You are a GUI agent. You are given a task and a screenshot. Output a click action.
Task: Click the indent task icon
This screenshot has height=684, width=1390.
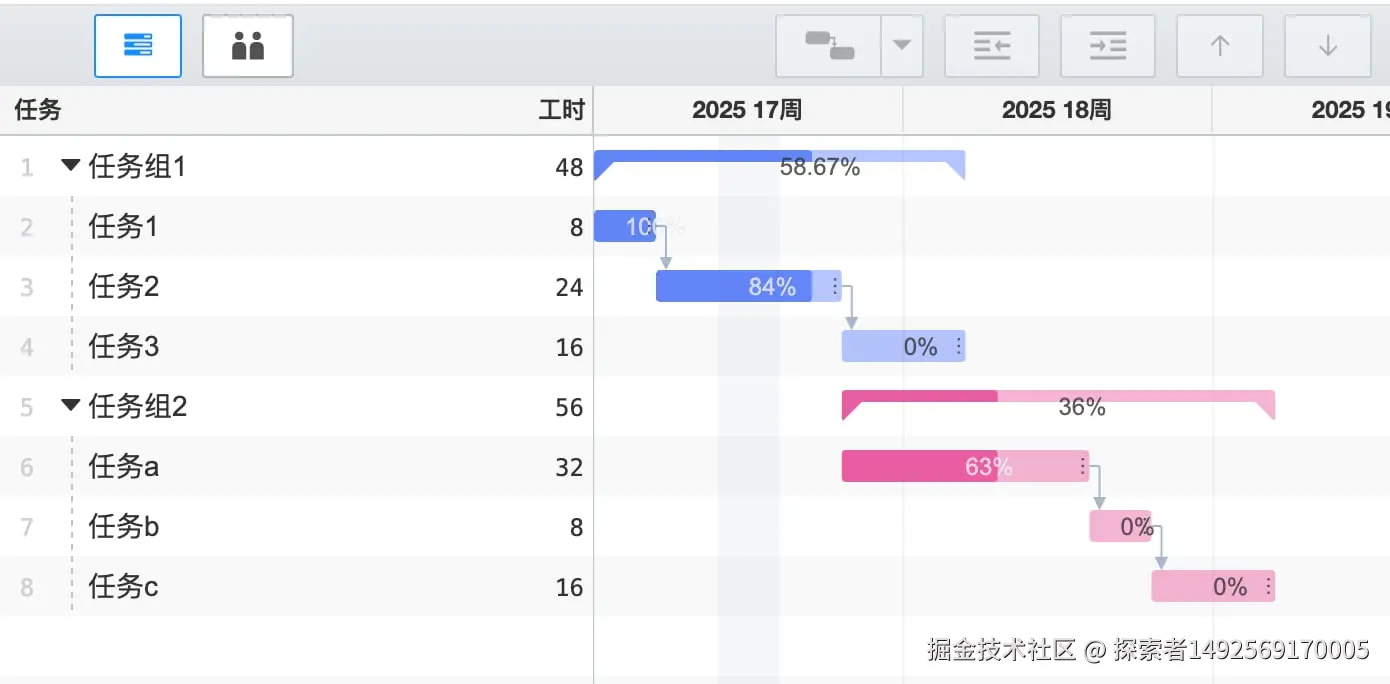[x=1108, y=46]
